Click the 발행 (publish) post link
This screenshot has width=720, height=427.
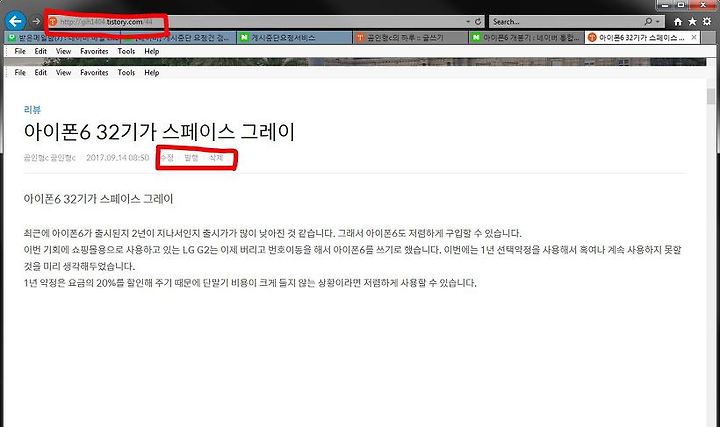(x=191, y=158)
